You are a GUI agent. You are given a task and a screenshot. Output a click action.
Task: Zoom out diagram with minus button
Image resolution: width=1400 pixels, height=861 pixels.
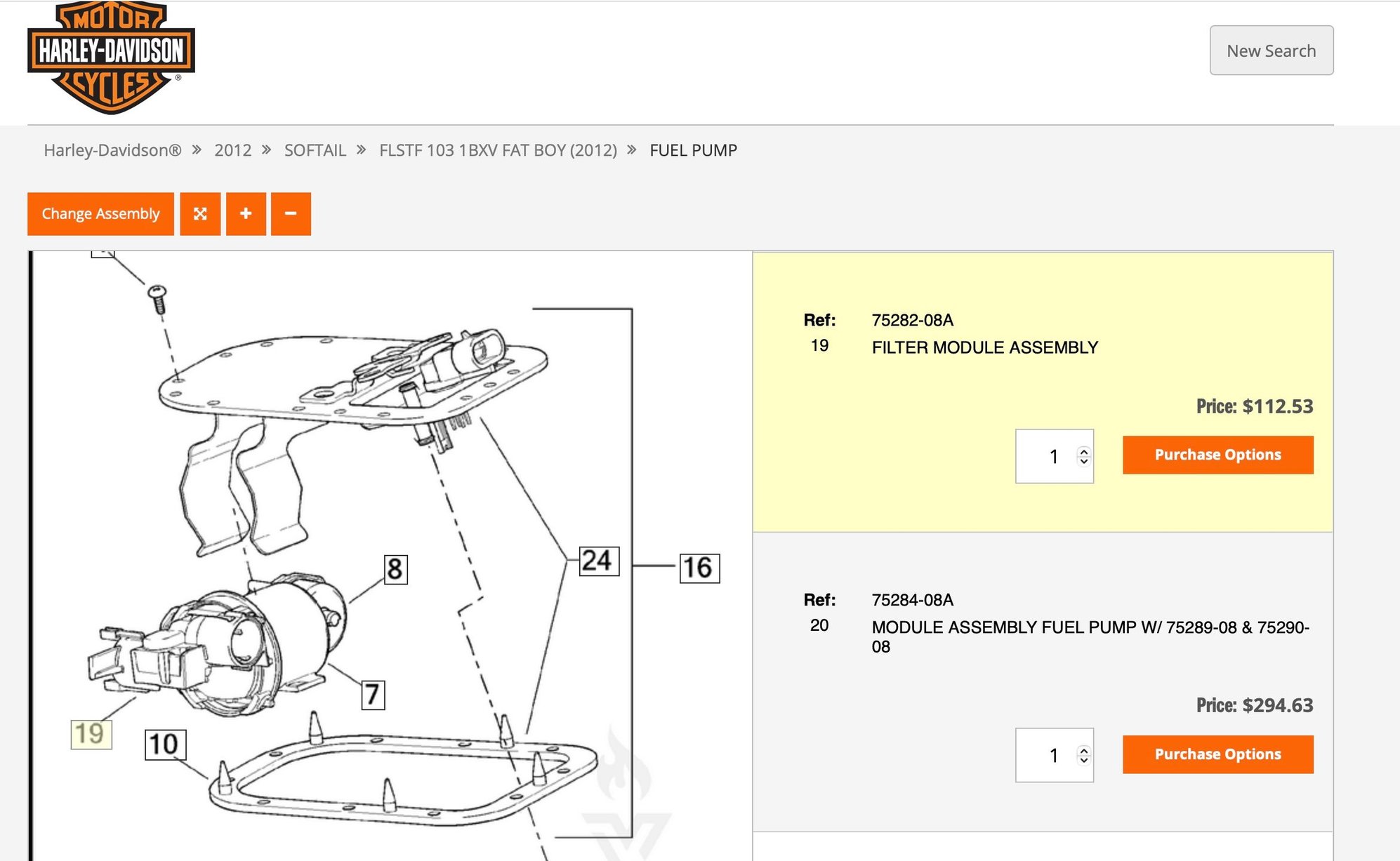point(291,214)
